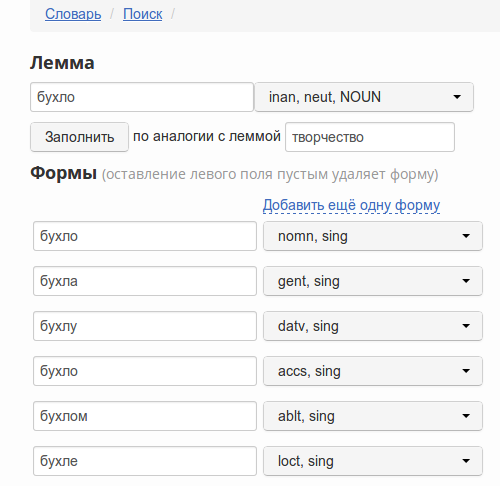Open the loct, sing dropdown
500x486 pixels.
(373, 461)
